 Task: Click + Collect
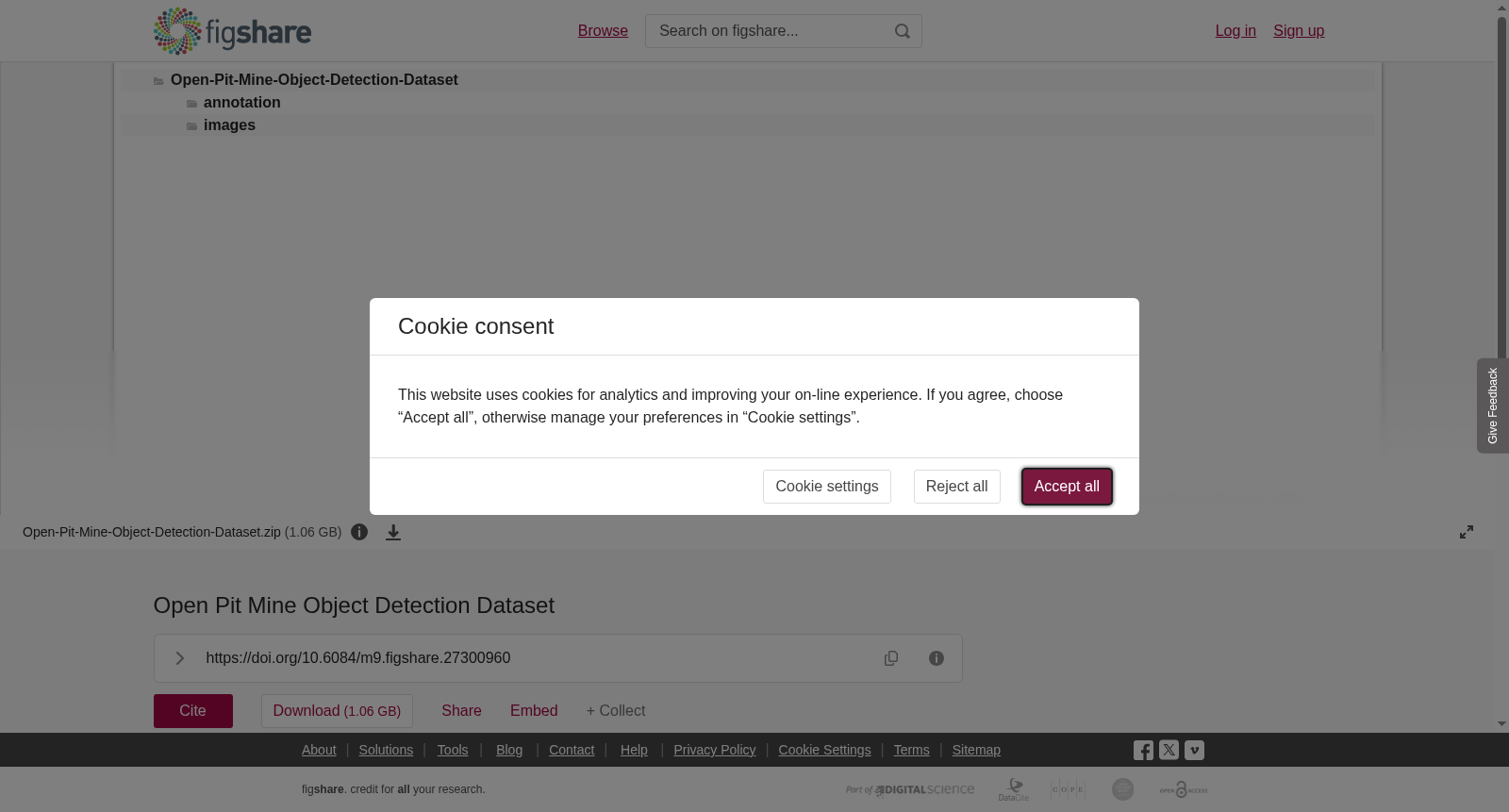pyautogui.click(x=616, y=711)
